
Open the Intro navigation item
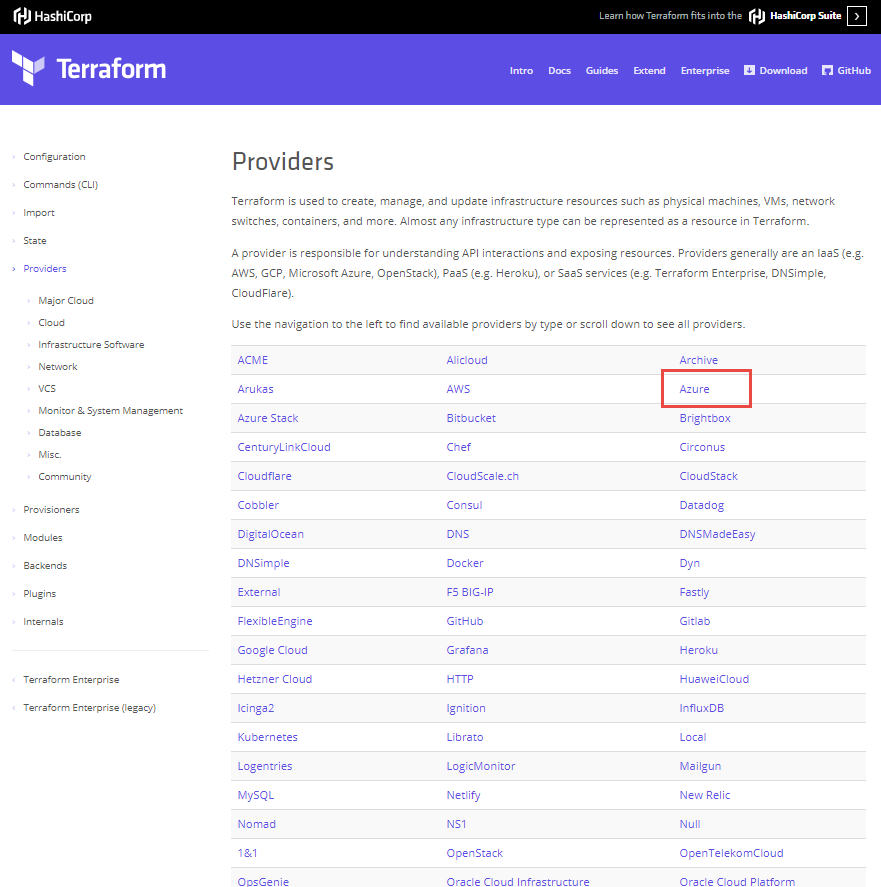tap(521, 71)
